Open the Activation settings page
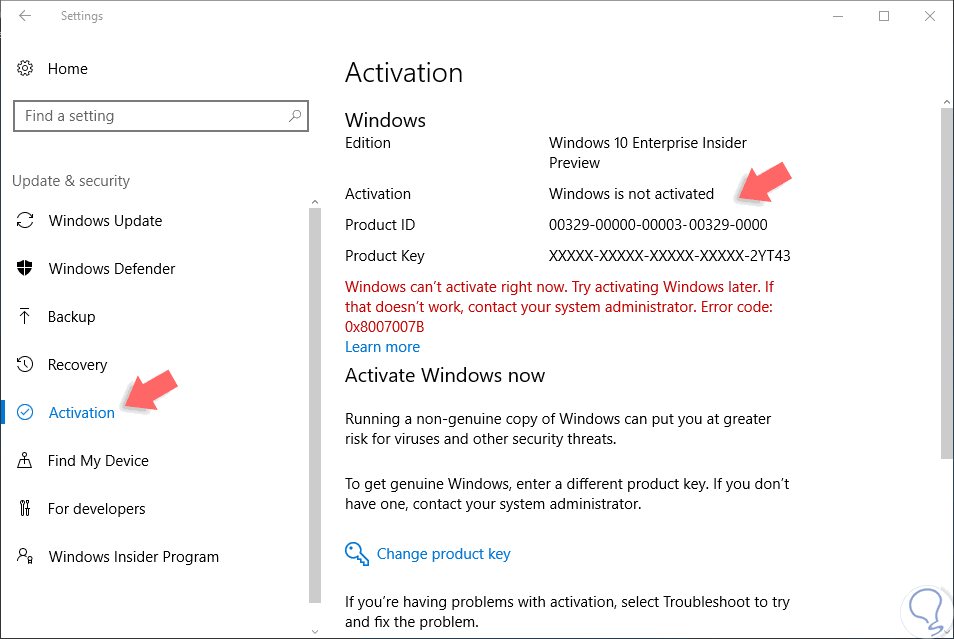The image size is (954, 639). [82, 413]
